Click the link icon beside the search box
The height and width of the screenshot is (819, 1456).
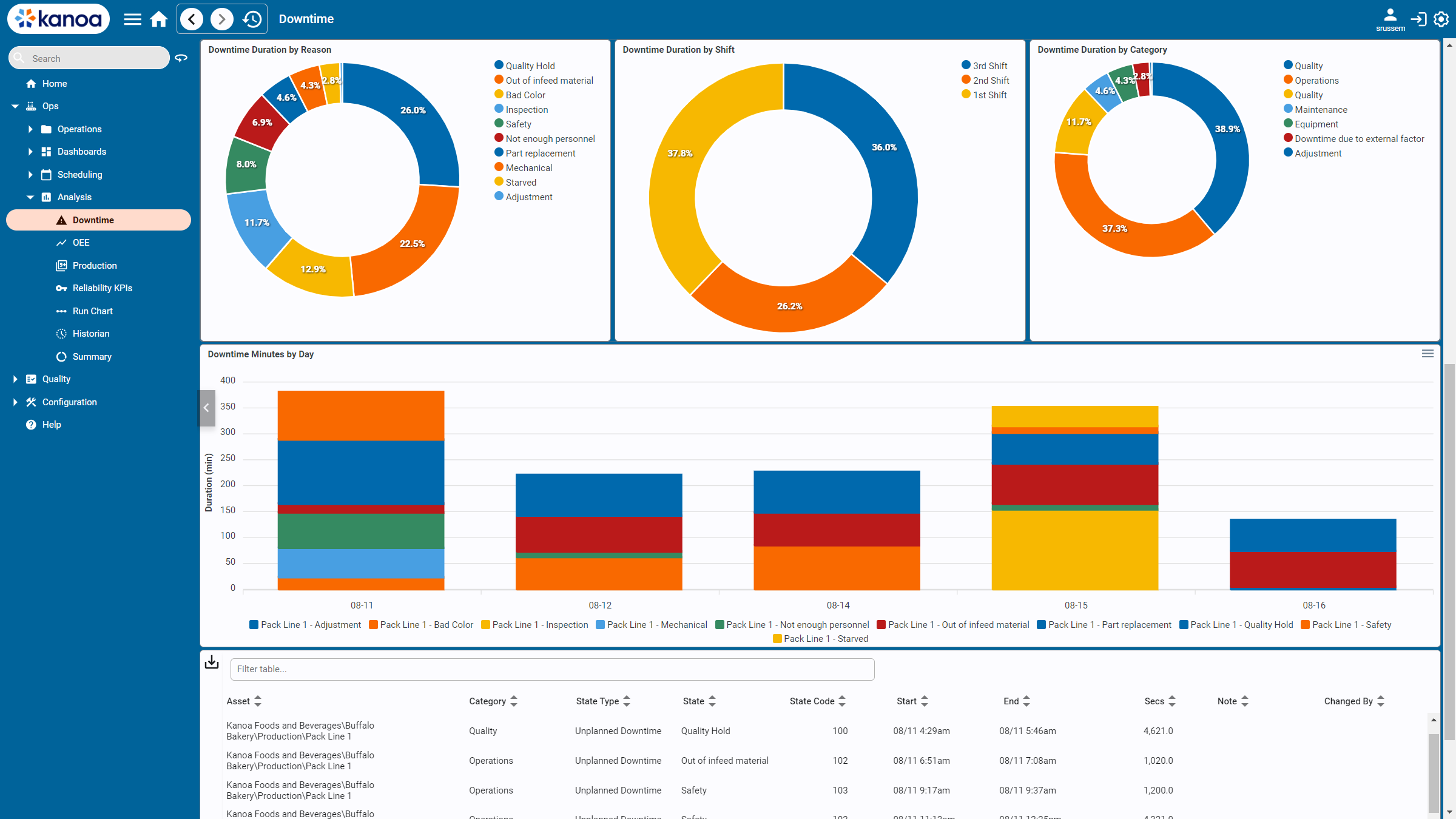click(181, 58)
